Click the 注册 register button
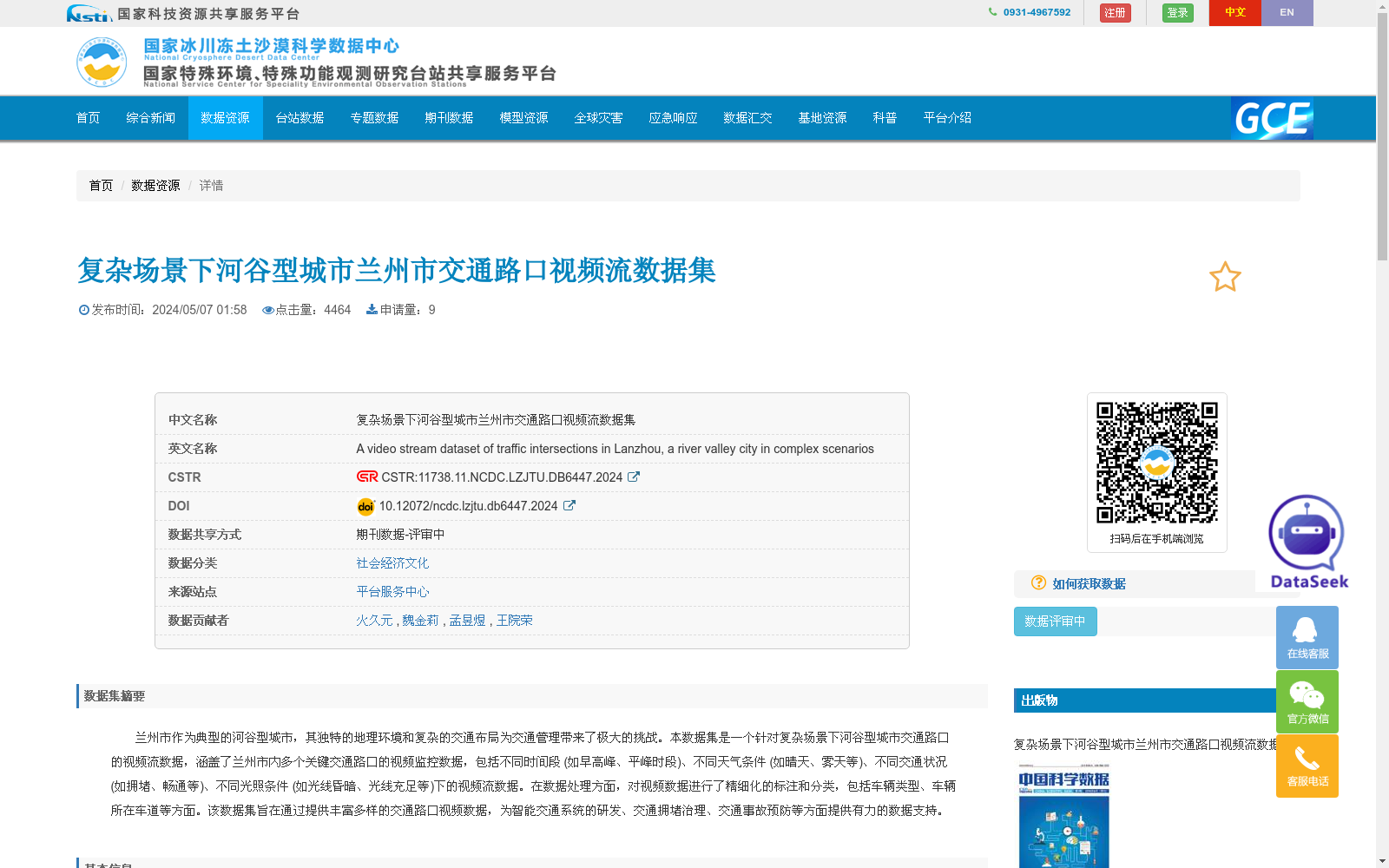Image resolution: width=1389 pixels, height=868 pixels. coord(1116,13)
